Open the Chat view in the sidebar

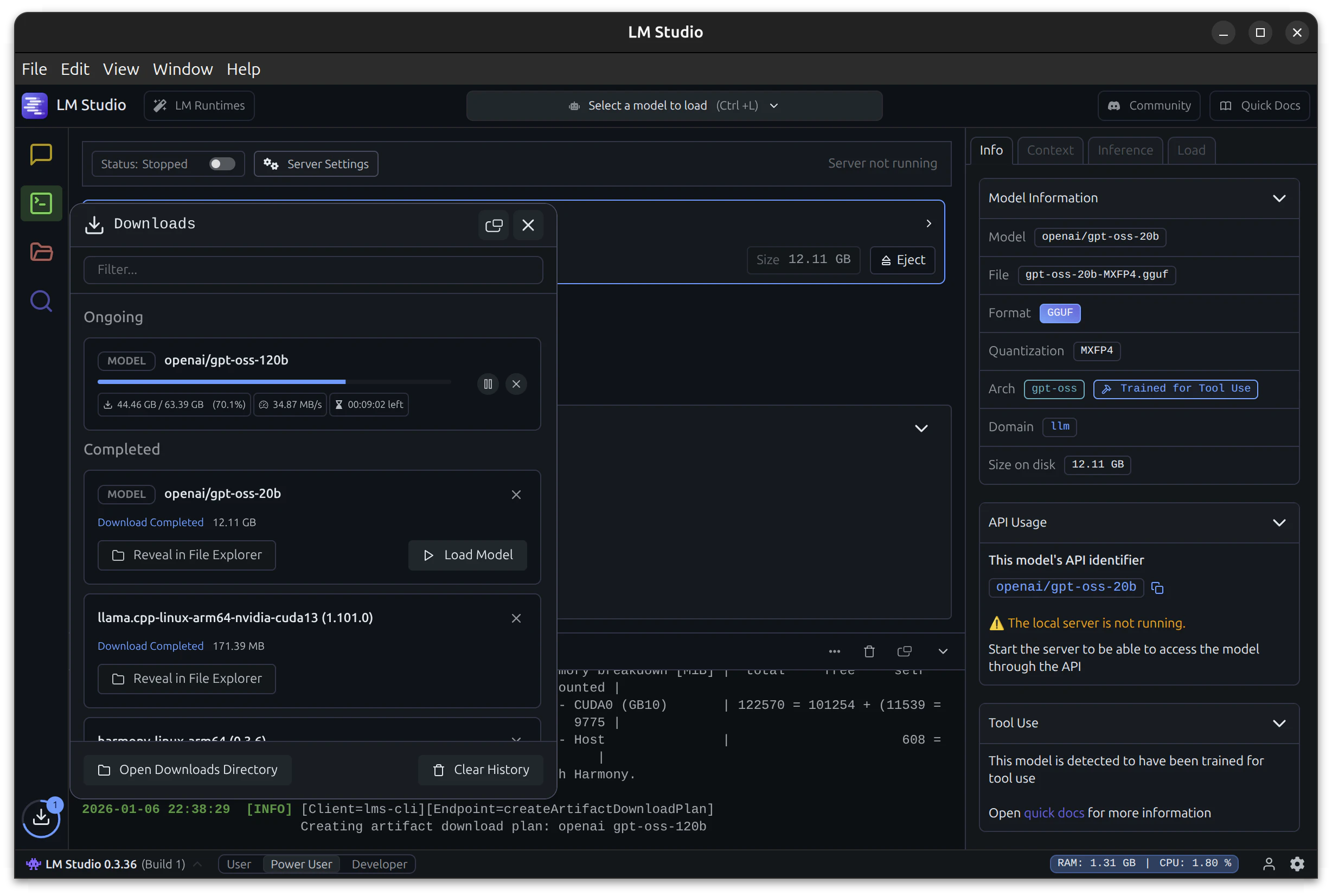[x=41, y=154]
